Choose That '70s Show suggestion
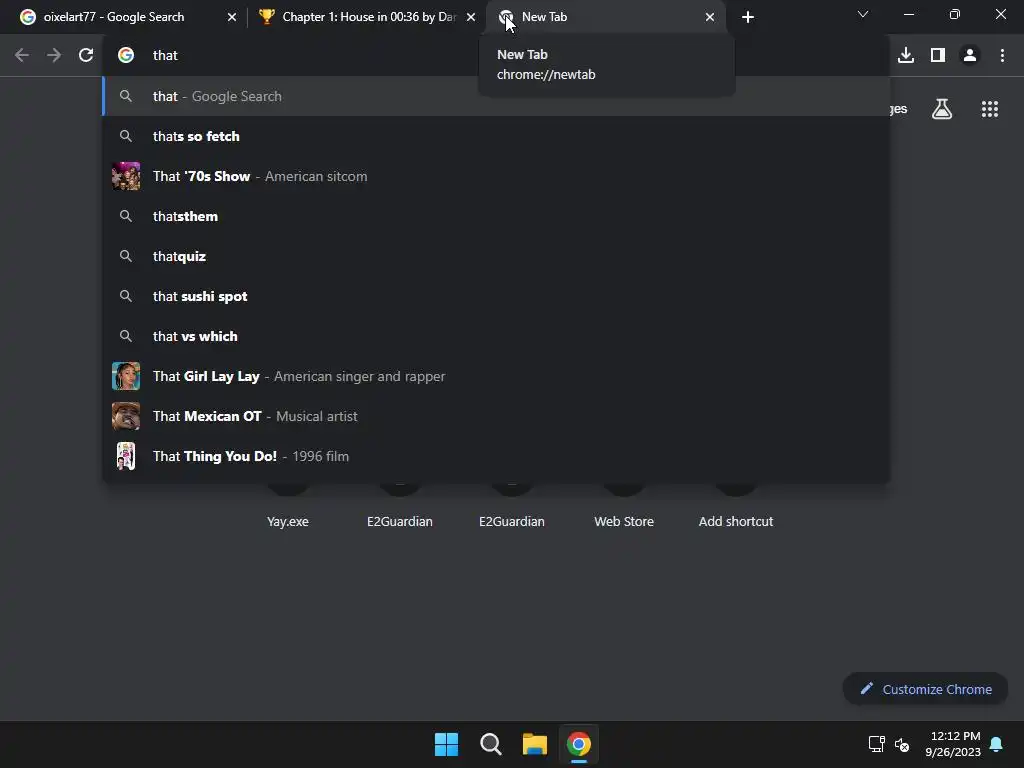 496,176
